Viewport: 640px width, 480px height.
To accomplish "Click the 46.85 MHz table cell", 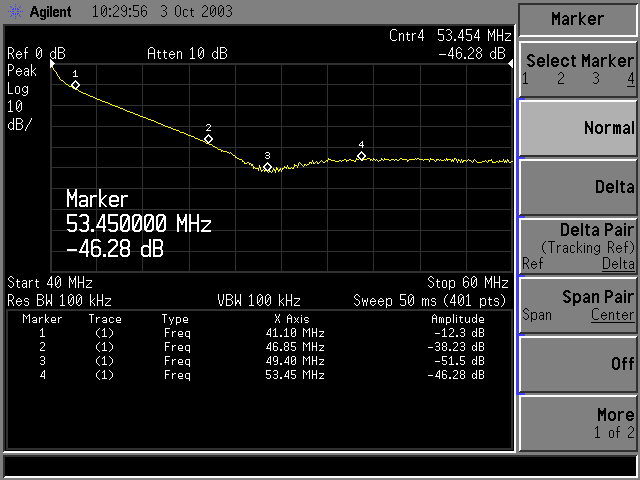I will (295, 347).
